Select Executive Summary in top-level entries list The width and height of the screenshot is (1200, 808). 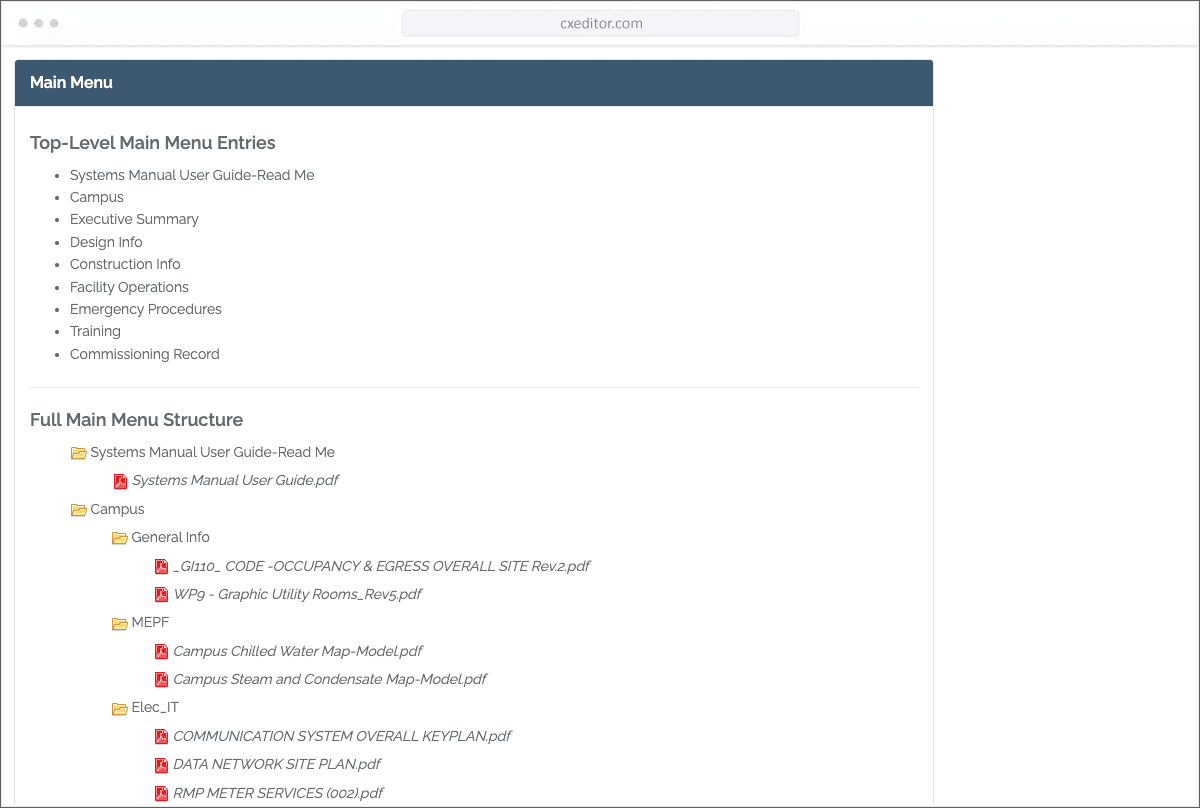tap(134, 219)
